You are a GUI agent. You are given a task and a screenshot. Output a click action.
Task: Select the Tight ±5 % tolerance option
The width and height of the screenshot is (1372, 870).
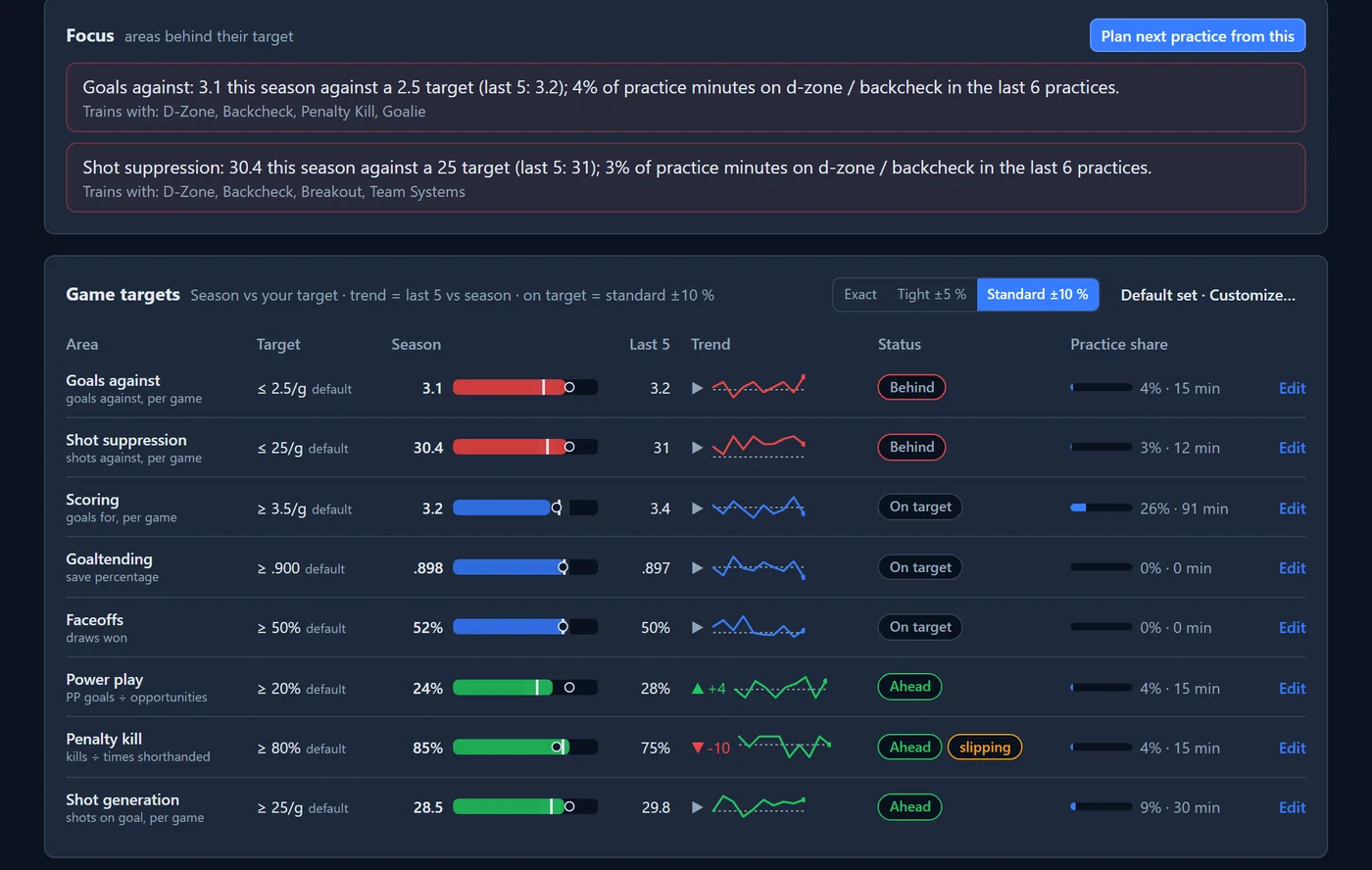pos(932,295)
